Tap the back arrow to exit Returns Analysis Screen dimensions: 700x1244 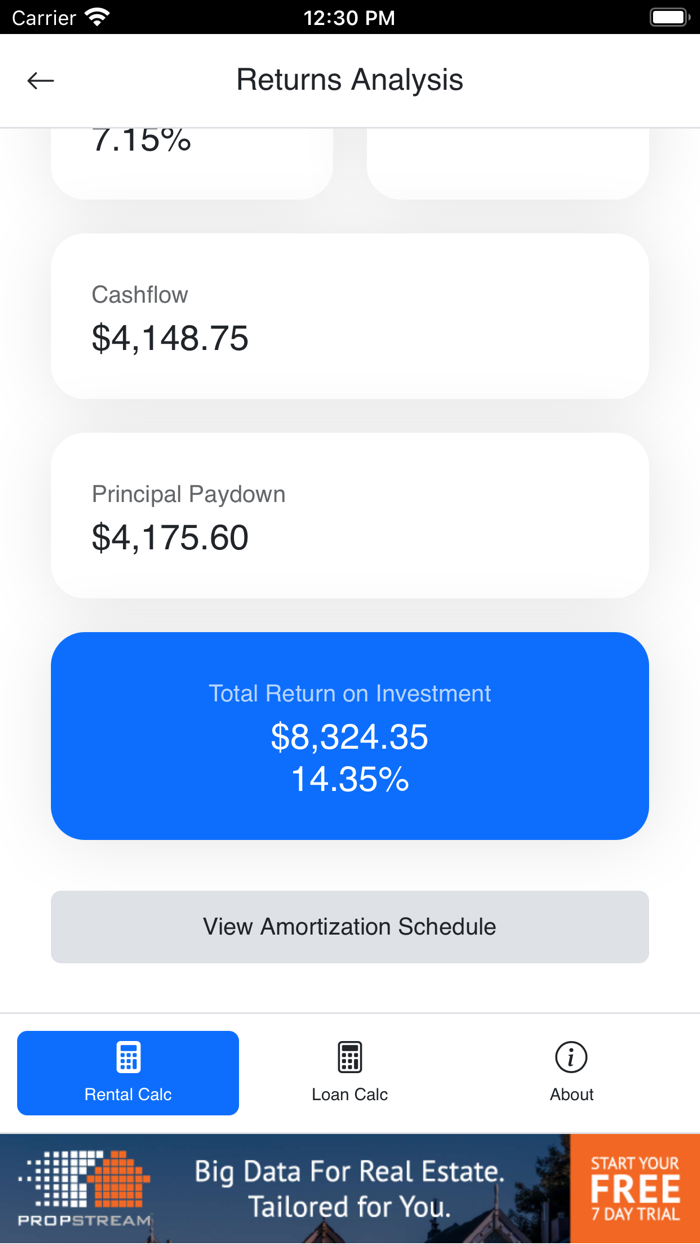click(40, 80)
